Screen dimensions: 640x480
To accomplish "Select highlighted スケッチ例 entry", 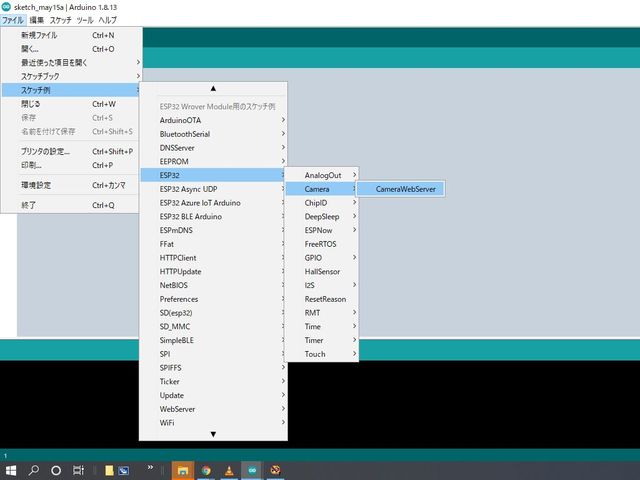I will tap(71, 90).
